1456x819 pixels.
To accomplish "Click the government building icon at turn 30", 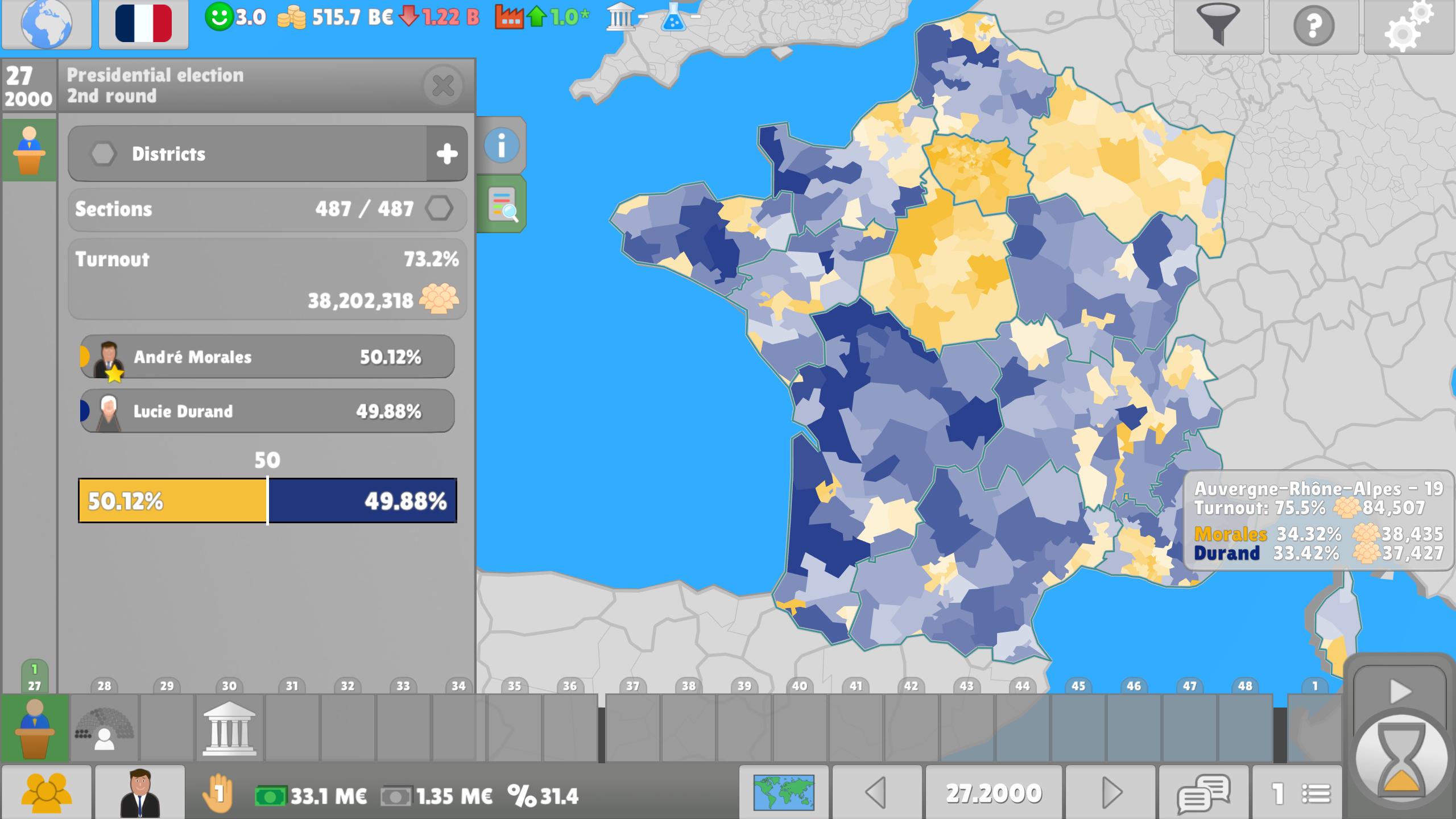I will (x=229, y=728).
